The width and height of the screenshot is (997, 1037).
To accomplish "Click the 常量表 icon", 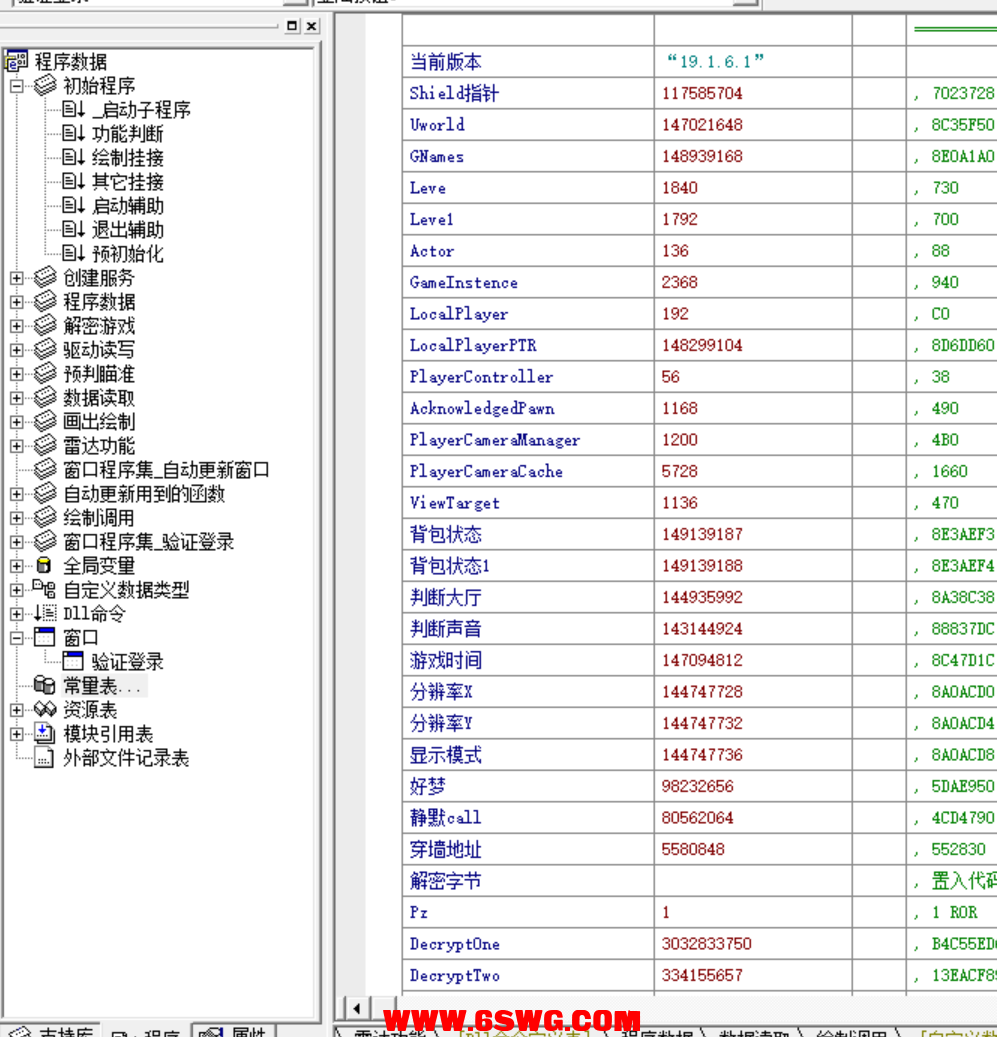I will 44,685.
